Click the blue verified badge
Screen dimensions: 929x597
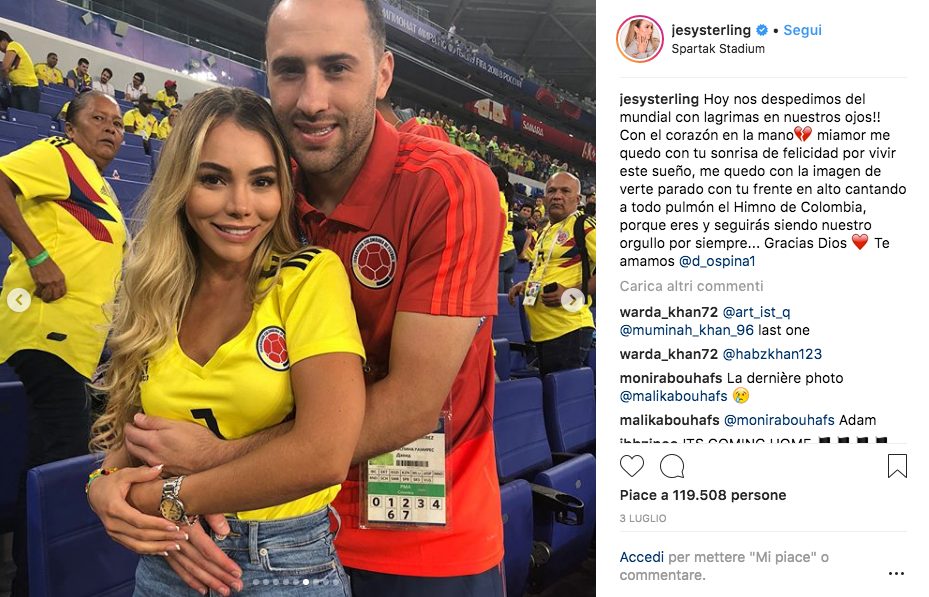tap(763, 30)
